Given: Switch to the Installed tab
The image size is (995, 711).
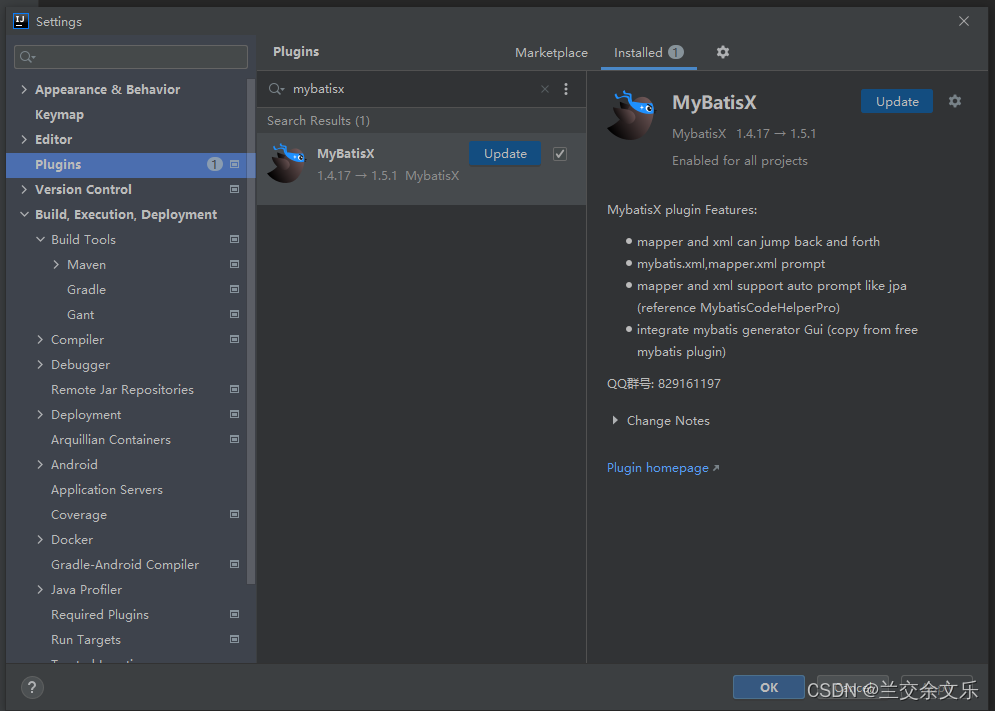Looking at the screenshot, I should coord(649,53).
